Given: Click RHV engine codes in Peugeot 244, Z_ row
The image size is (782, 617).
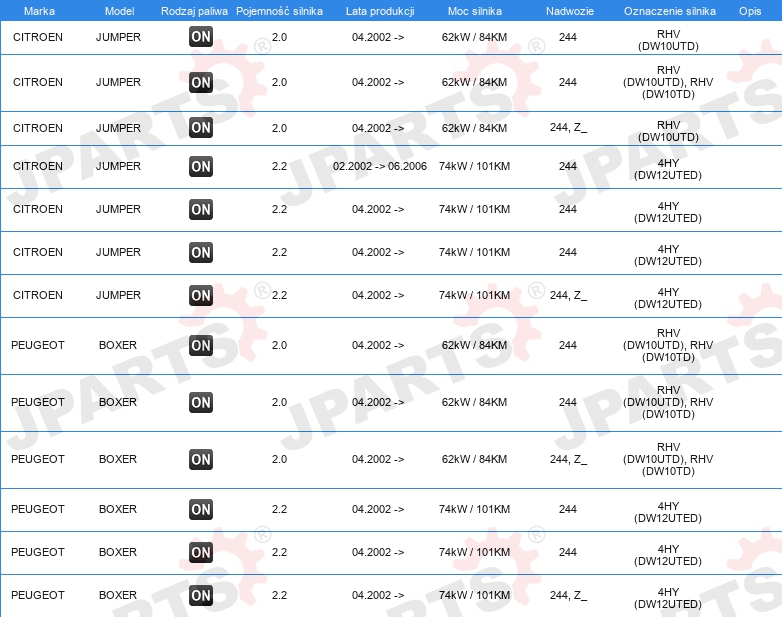Looking at the screenshot, I should tap(668, 459).
